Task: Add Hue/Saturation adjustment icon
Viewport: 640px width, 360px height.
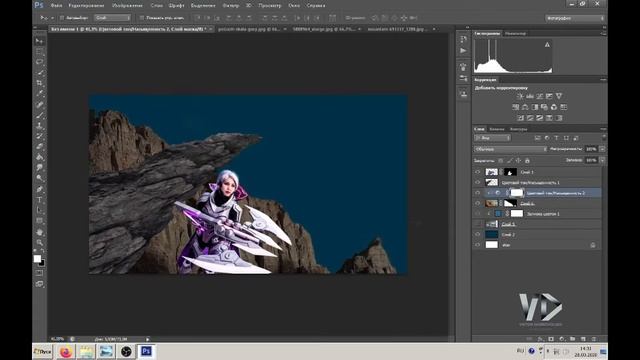Action: [516, 107]
